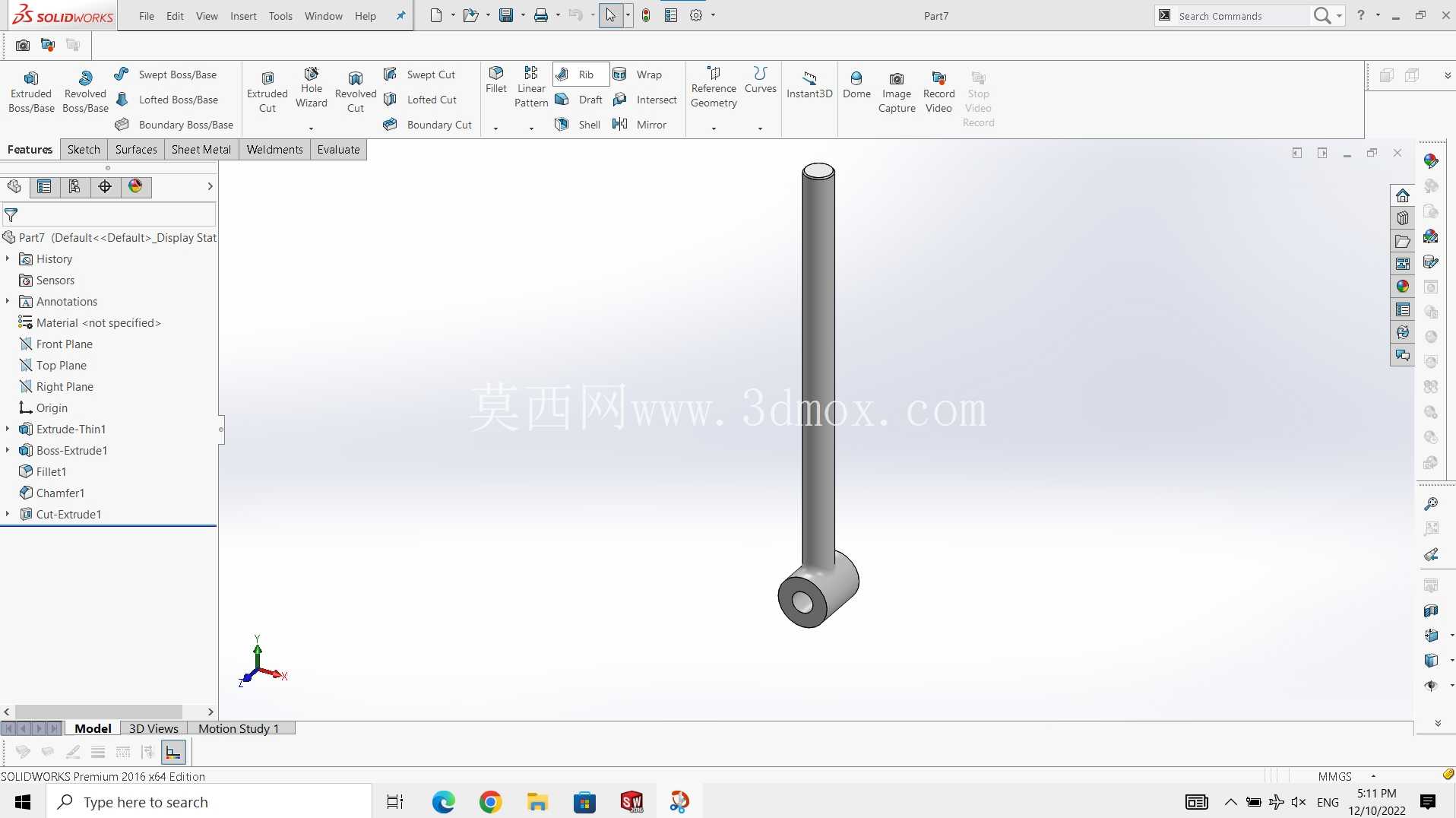Click the Dome feature tool

856,85
